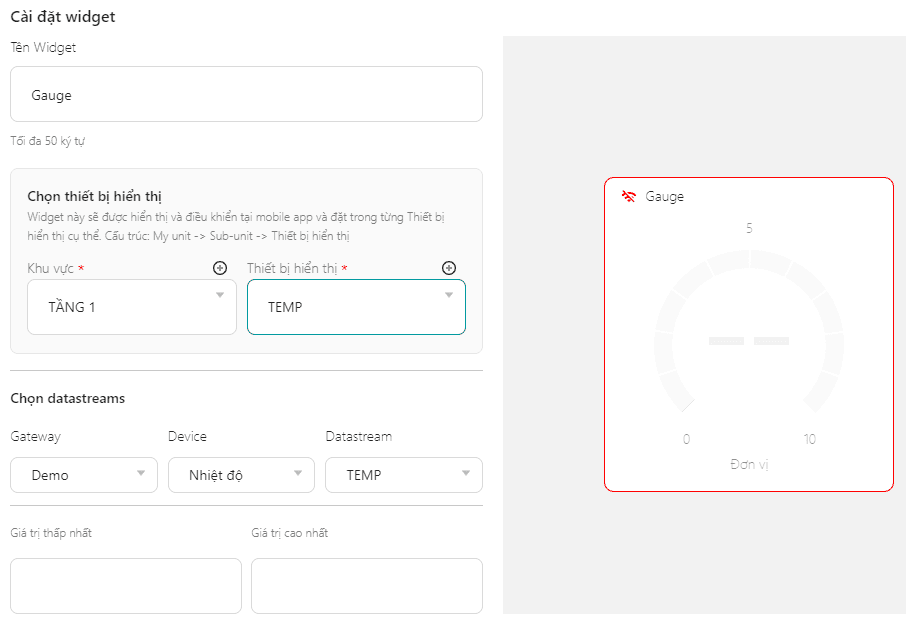Click the midpoint label 5 above gauge
Viewport: 906px width, 620px height.
click(749, 229)
